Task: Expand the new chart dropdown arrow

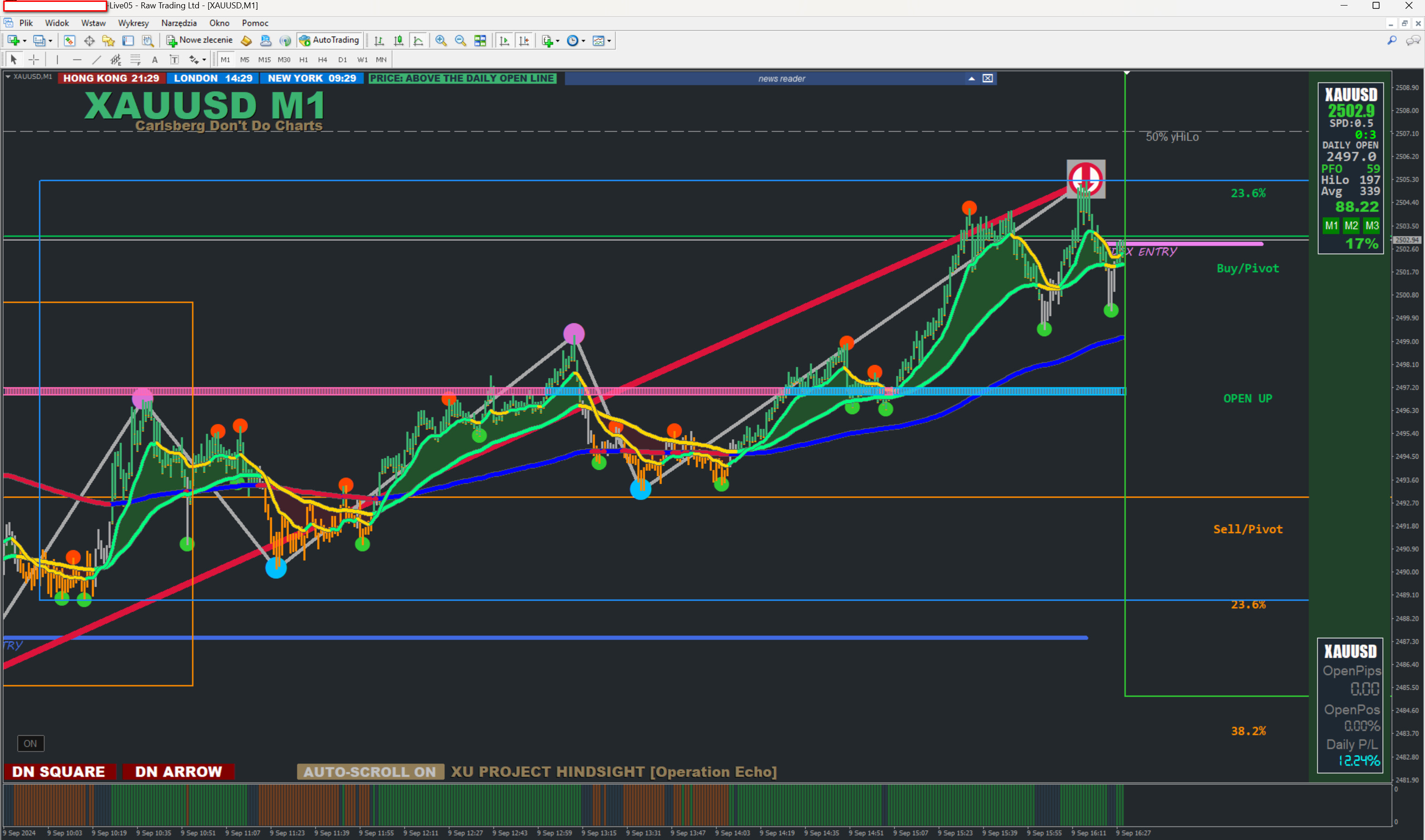Action: click(x=25, y=41)
